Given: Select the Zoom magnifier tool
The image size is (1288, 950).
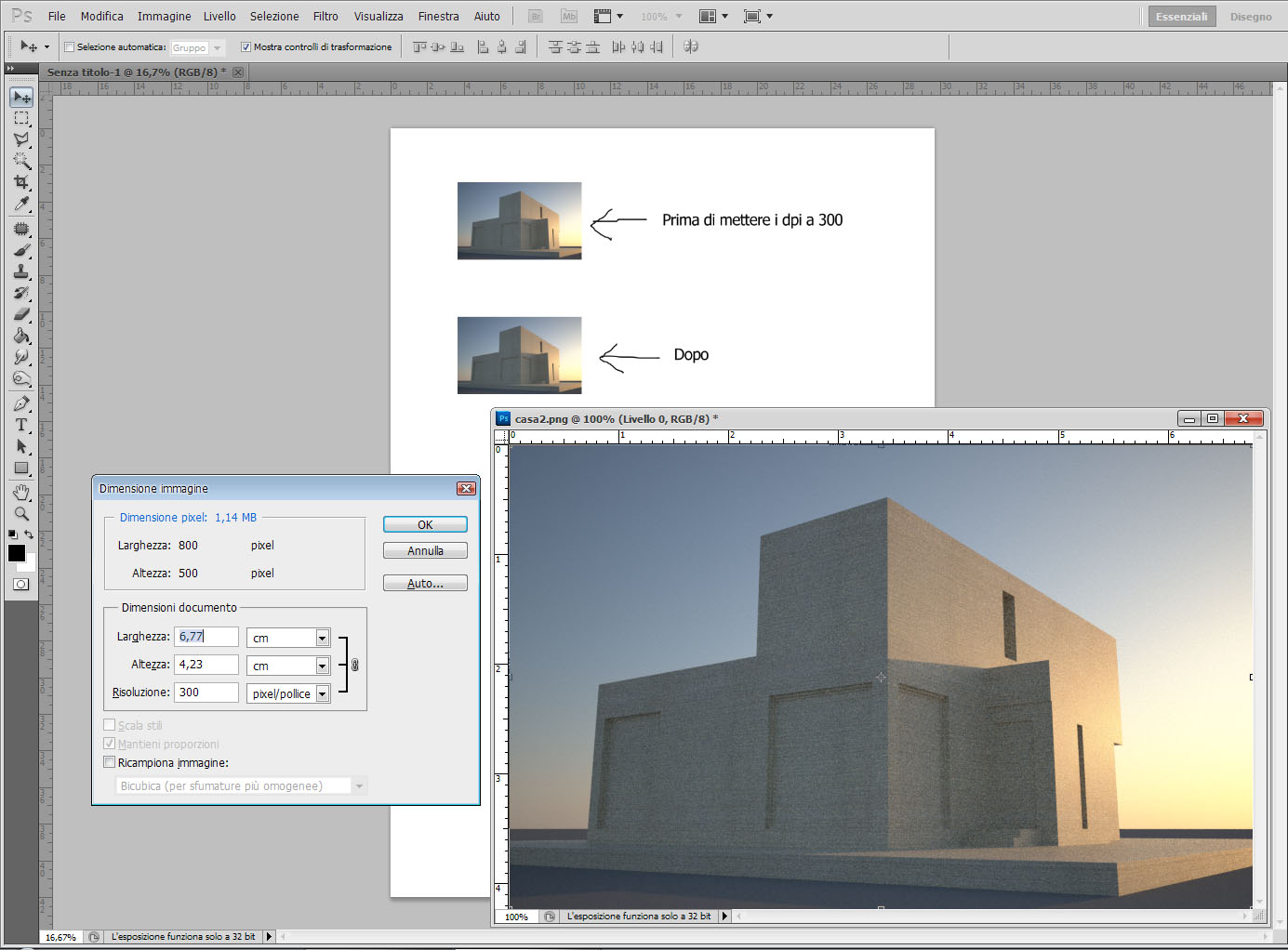Looking at the screenshot, I should [x=21, y=514].
